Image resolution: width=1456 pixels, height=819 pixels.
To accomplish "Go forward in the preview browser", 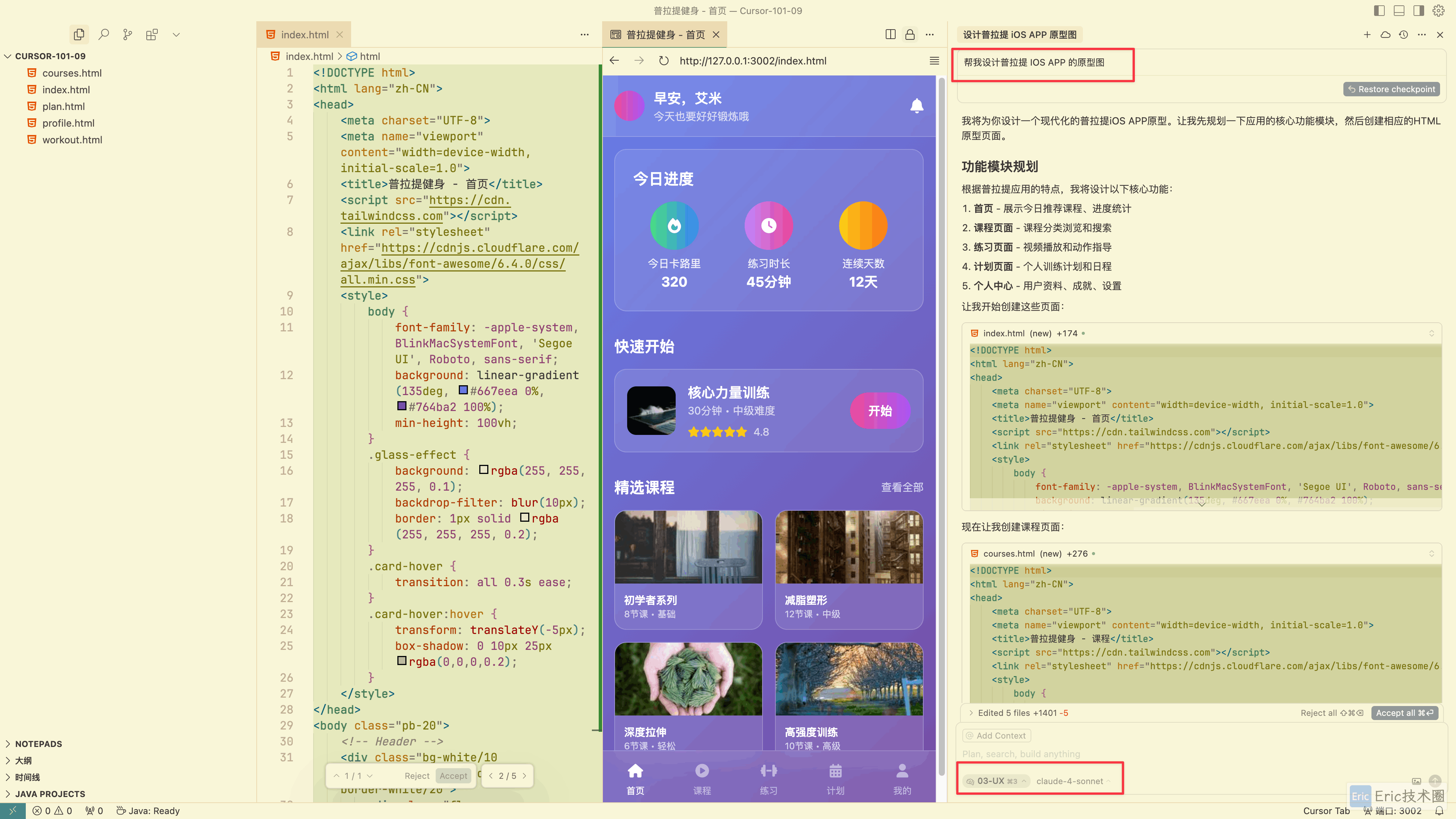I will point(639,61).
